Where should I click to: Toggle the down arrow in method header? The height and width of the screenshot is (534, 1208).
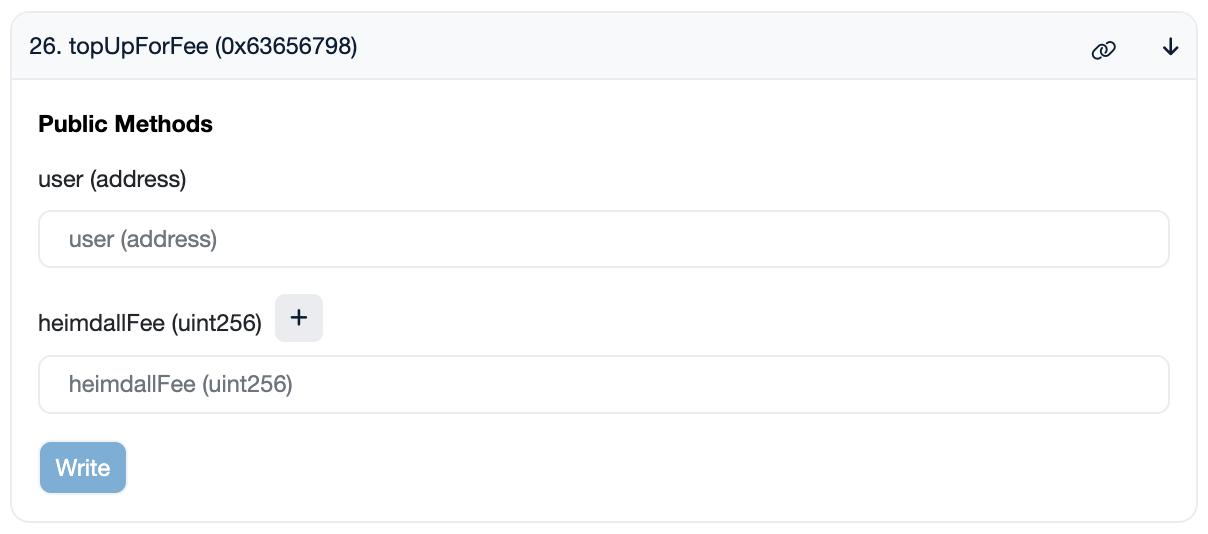tap(1171, 48)
